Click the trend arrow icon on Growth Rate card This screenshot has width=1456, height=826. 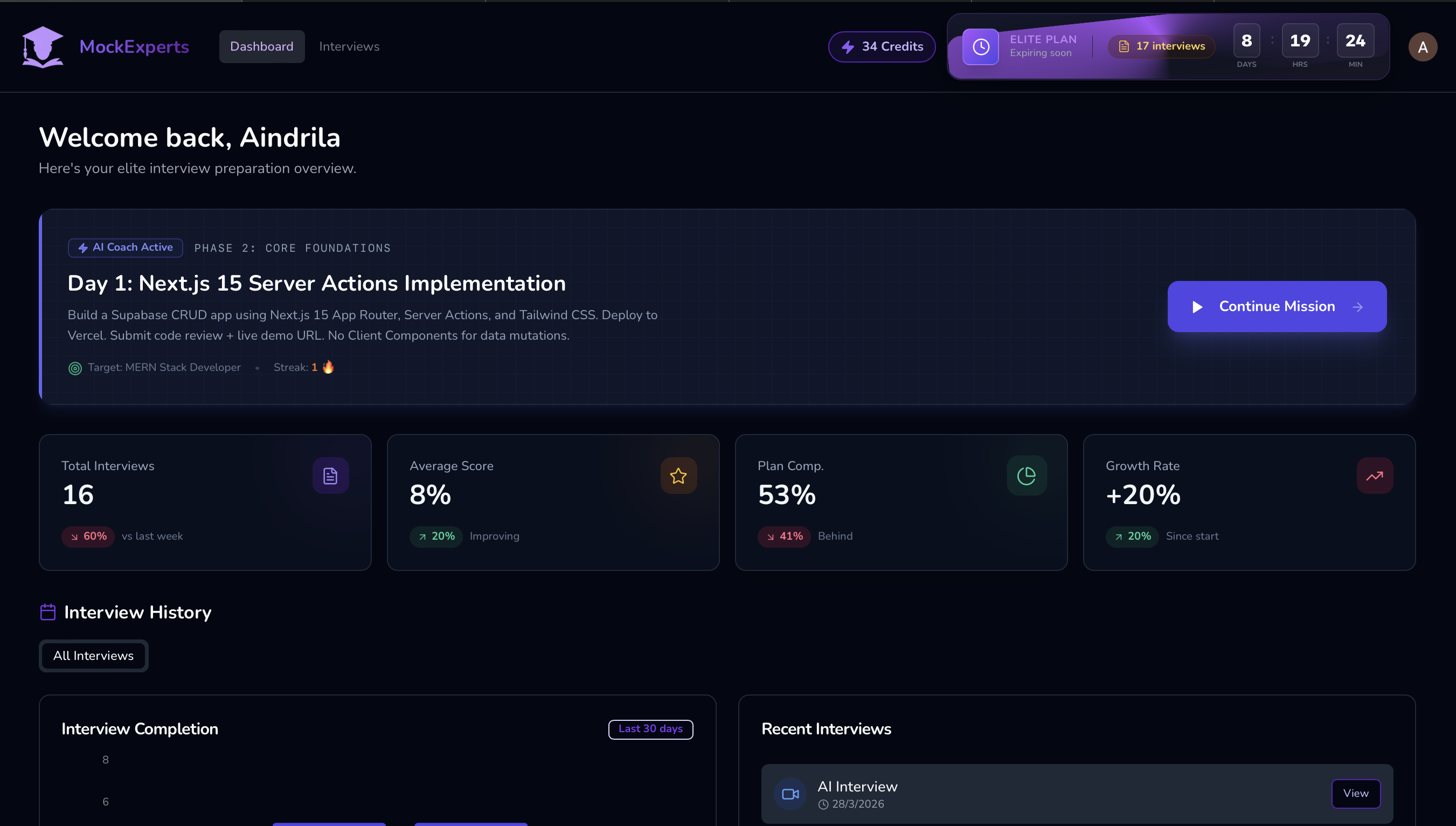click(x=1374, y=476)
